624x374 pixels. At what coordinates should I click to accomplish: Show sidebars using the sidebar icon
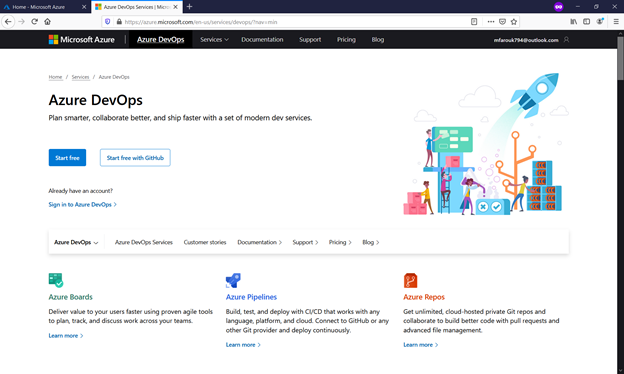click(586, 21)
